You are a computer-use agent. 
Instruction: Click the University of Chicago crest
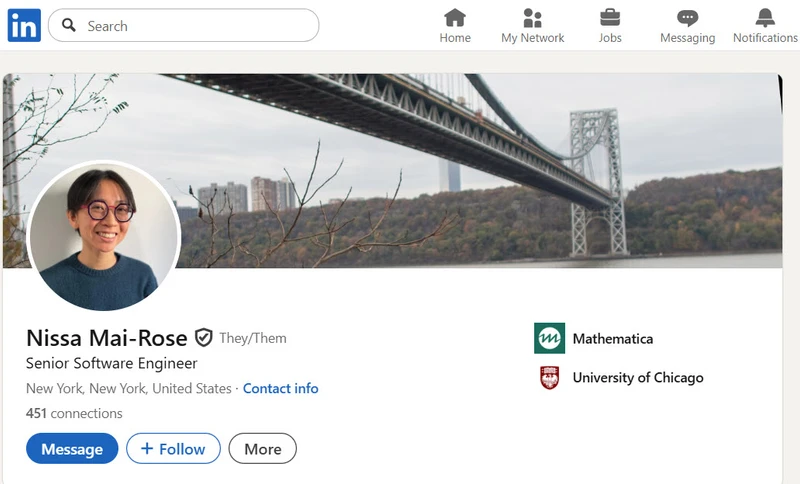pos(549,378)
